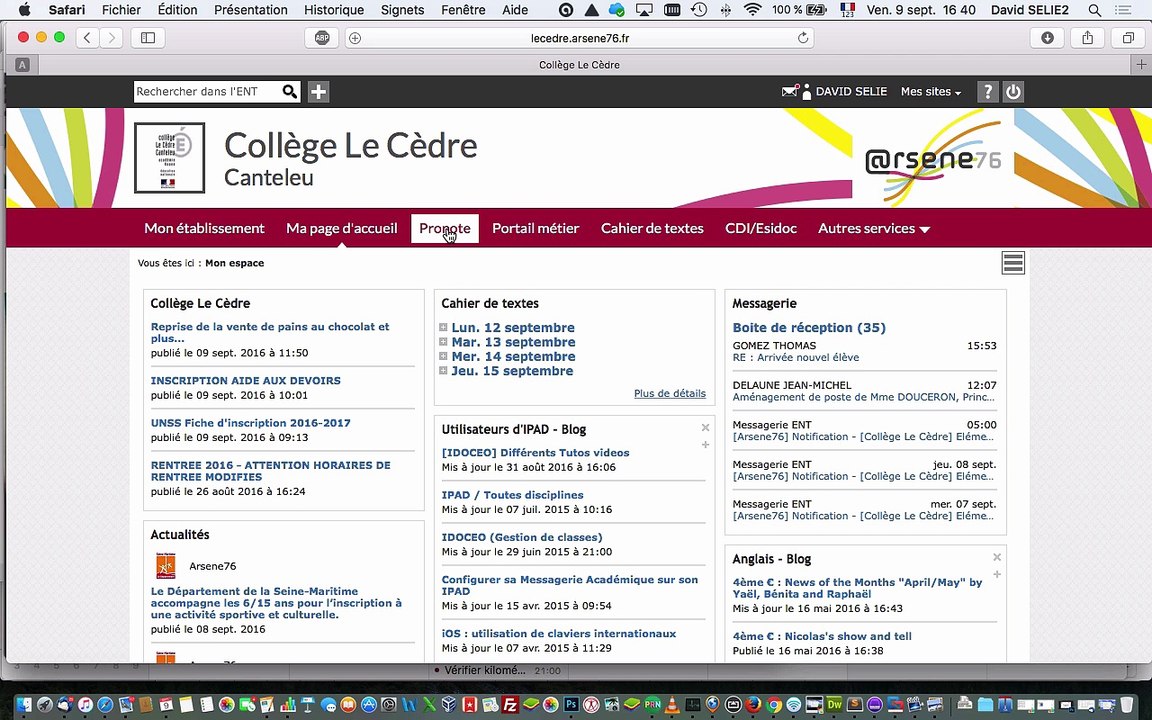Open the Mes sites dropdown
This screenshot has width=1152, height=720.
(931, 92)
